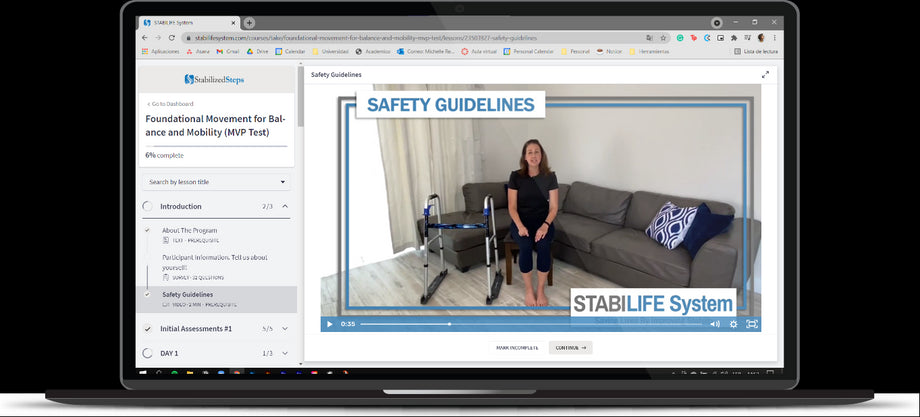920x417 pixels.
Task: Mute the video volume
Action: 714,324
